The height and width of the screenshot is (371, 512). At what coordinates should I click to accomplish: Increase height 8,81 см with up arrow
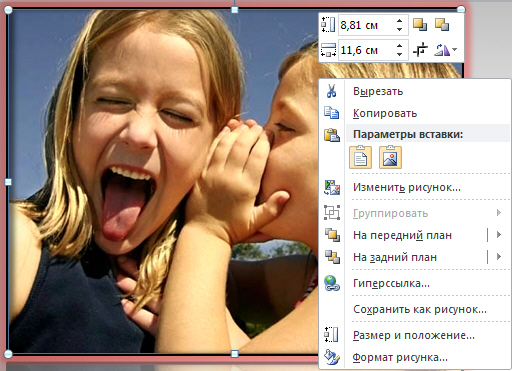click(x=400, y=21)
